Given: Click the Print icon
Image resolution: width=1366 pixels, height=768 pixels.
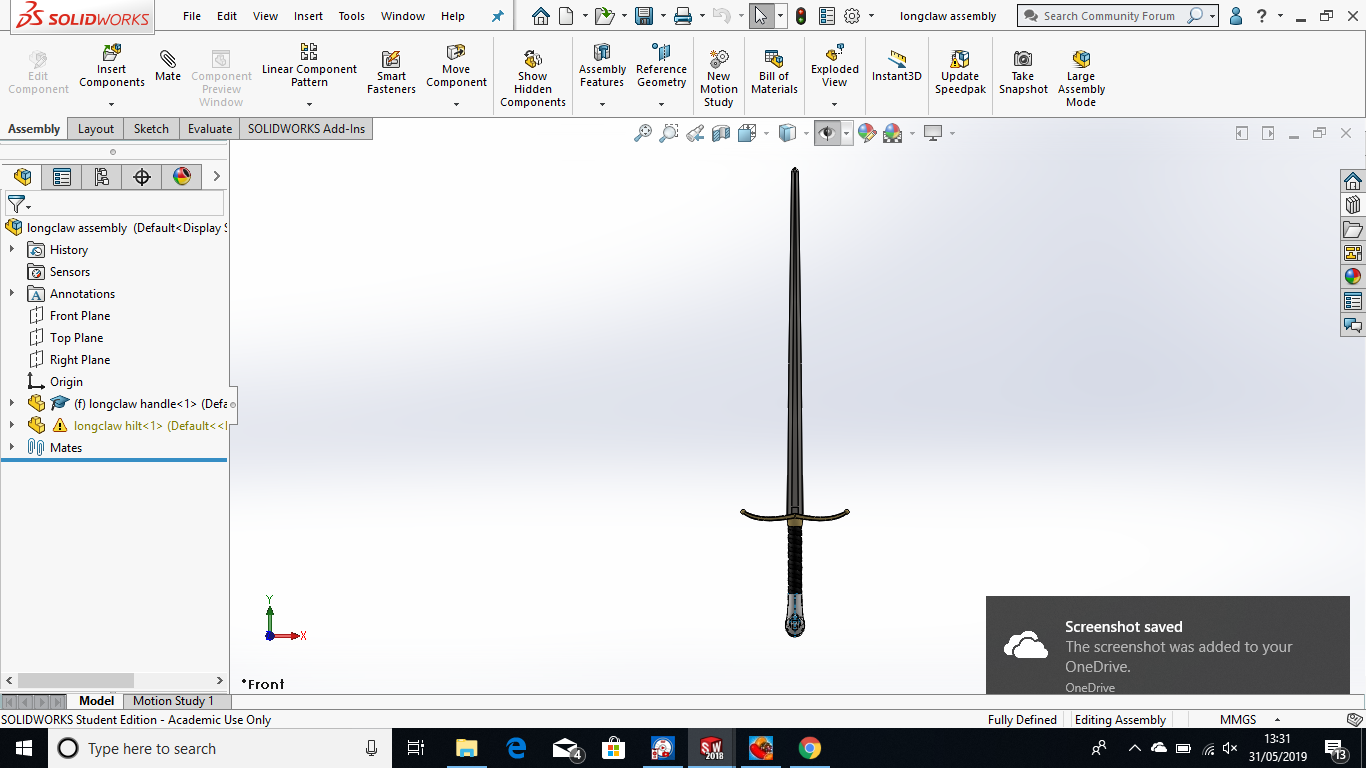Looking at the screenshot, I should [x=682, y=16].
